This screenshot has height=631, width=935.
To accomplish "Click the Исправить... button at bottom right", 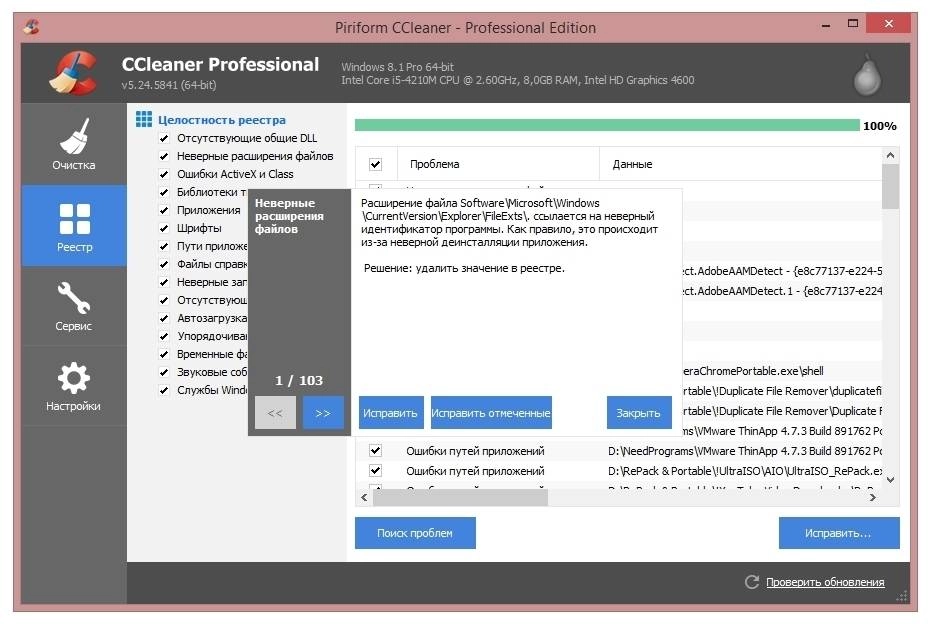I will 838,533.
